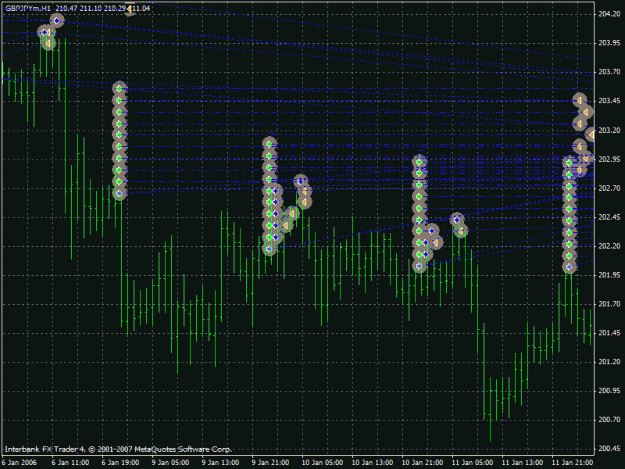
Task: Click the 200.70 price scale label
Action: 609,420
